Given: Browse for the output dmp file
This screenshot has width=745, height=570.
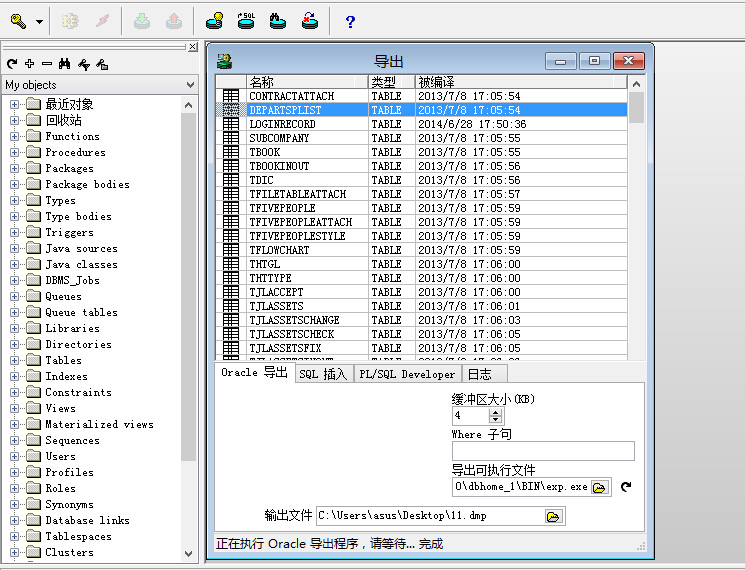Looking at the screenshot, I should [554, 516].
